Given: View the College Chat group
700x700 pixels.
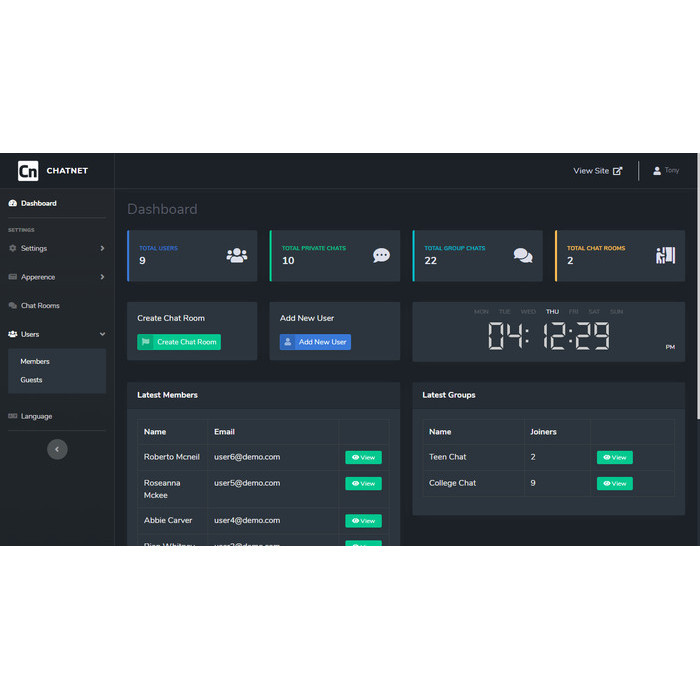Looking at the screenshot, I should tap(615, 483).
